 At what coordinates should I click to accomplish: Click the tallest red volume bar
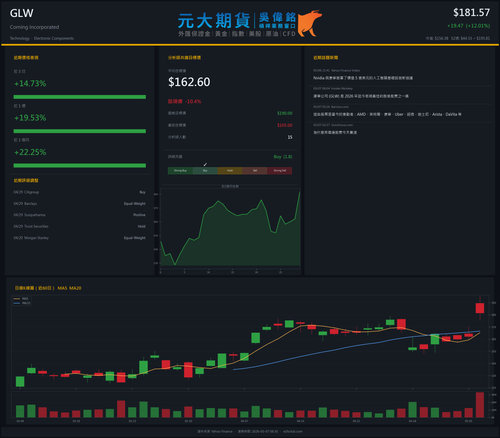click(480, 405)
